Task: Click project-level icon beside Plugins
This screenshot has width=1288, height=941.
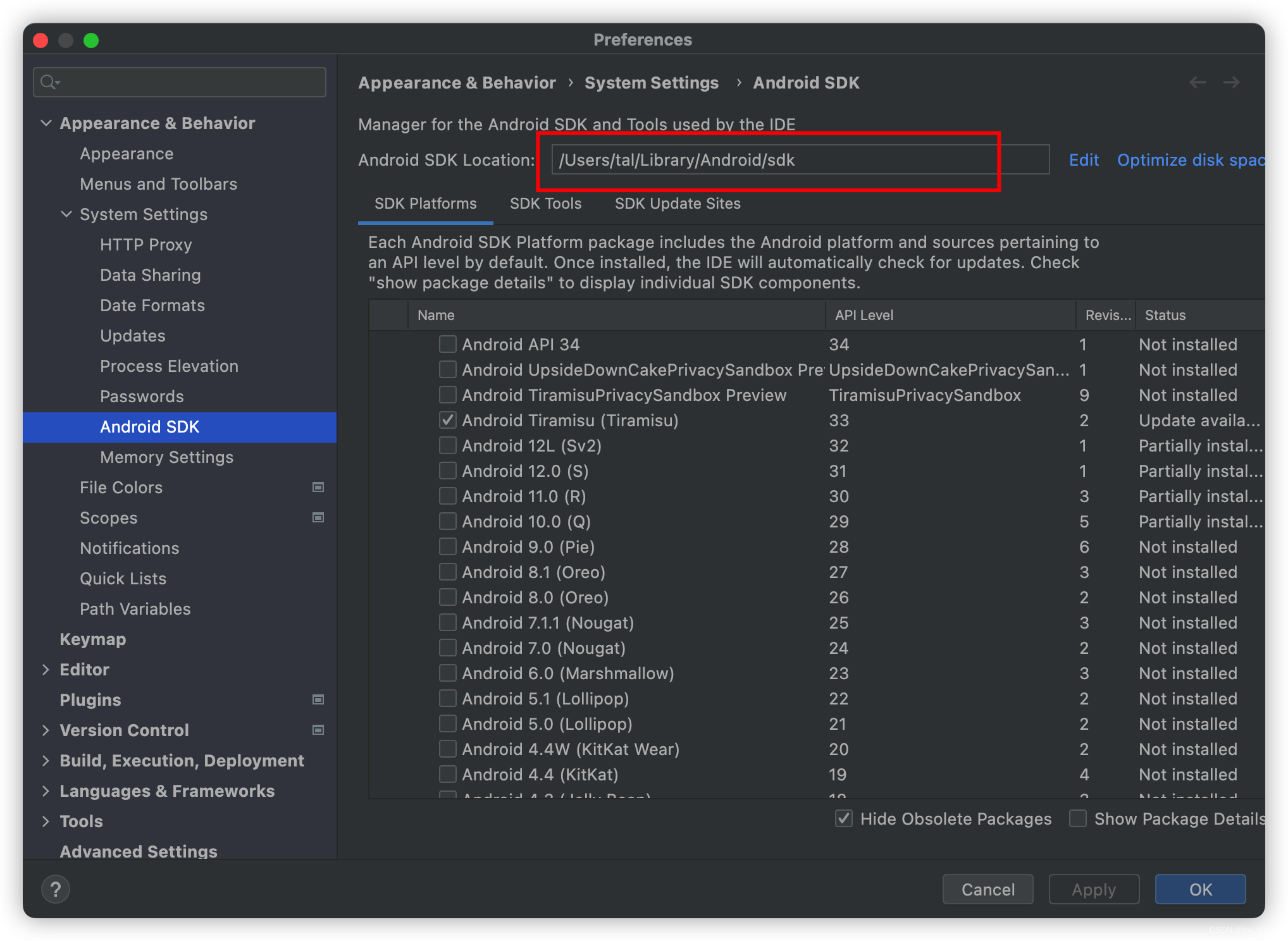Action: pos(318,699)
